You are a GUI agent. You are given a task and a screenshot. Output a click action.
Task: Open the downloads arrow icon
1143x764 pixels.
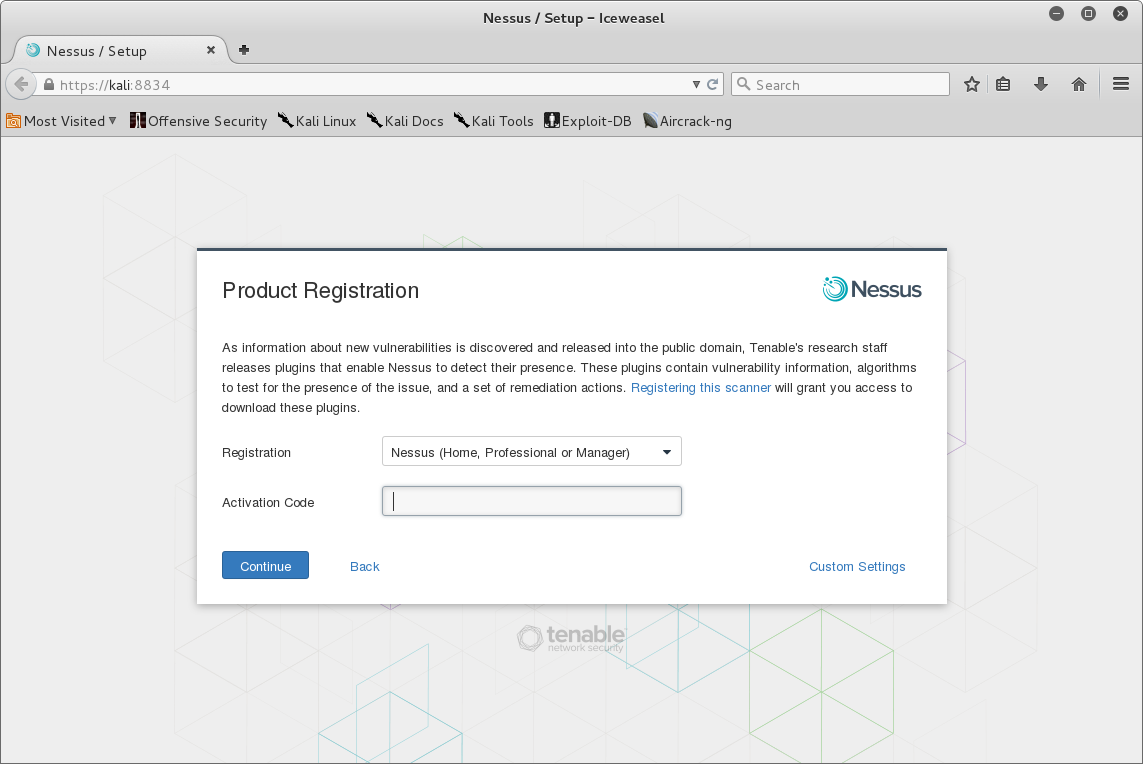pyautogui.click(x=1041, y=85)
